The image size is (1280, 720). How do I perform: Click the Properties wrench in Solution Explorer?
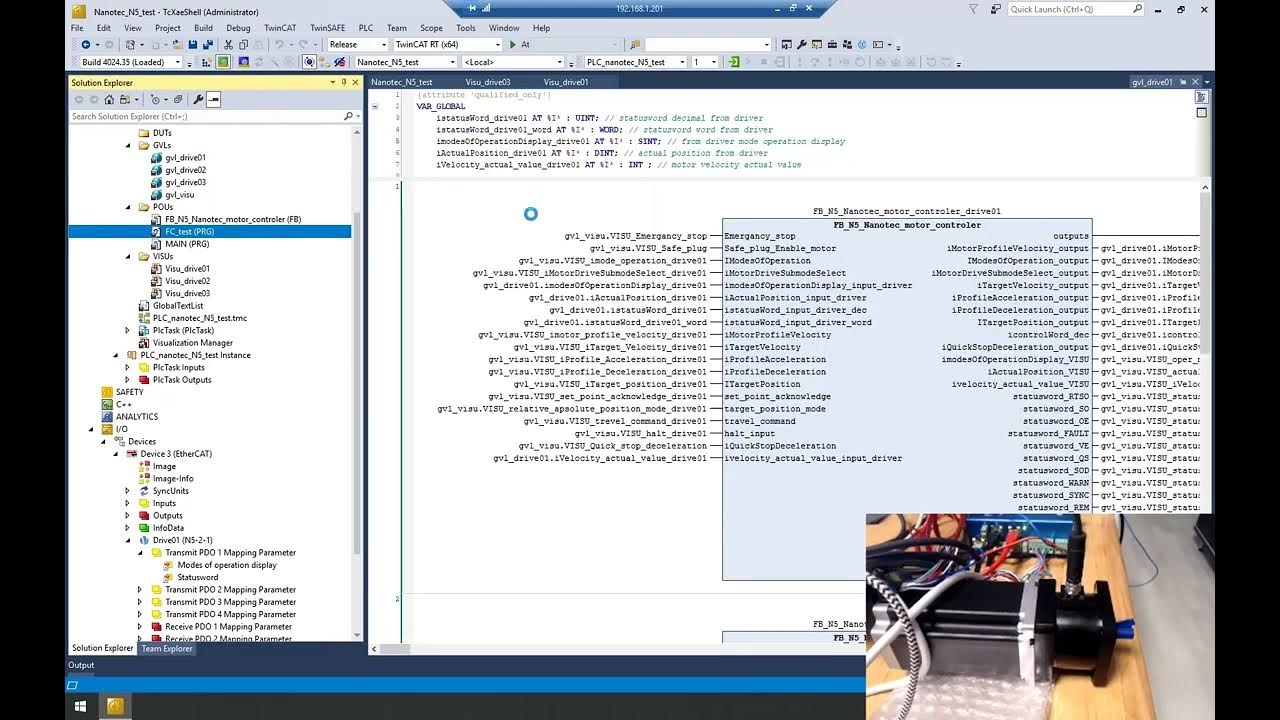click(x=198, y=99)
